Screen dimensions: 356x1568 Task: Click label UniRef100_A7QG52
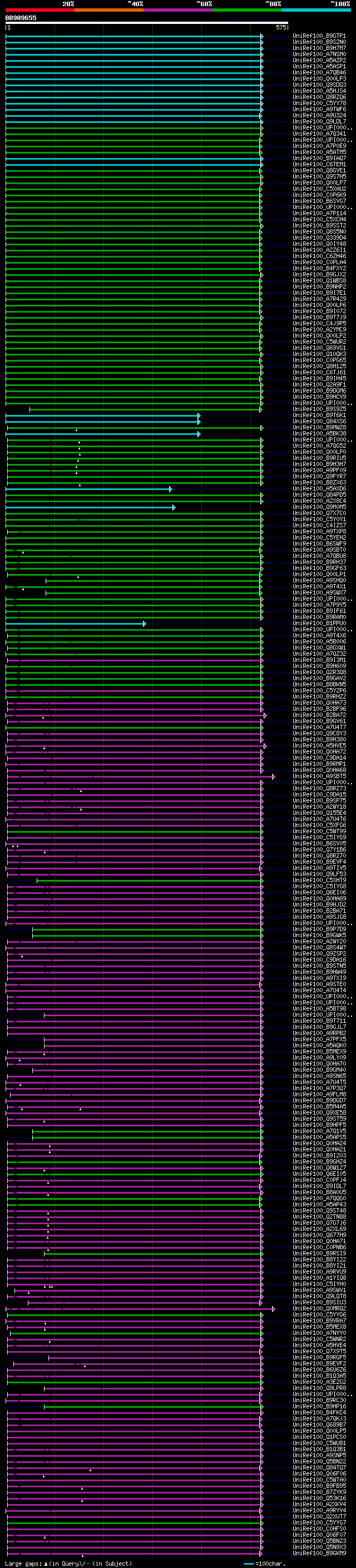(319, 446)
